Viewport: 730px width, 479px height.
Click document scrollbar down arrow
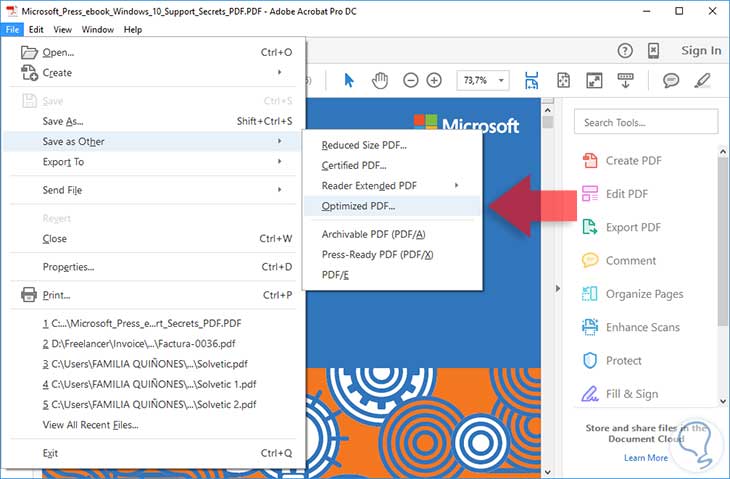pyautogui.click(x=548, y=472)
